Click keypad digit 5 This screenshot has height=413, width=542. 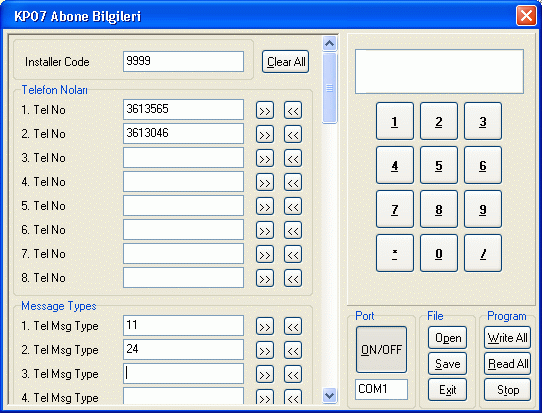tap(439, 165)
